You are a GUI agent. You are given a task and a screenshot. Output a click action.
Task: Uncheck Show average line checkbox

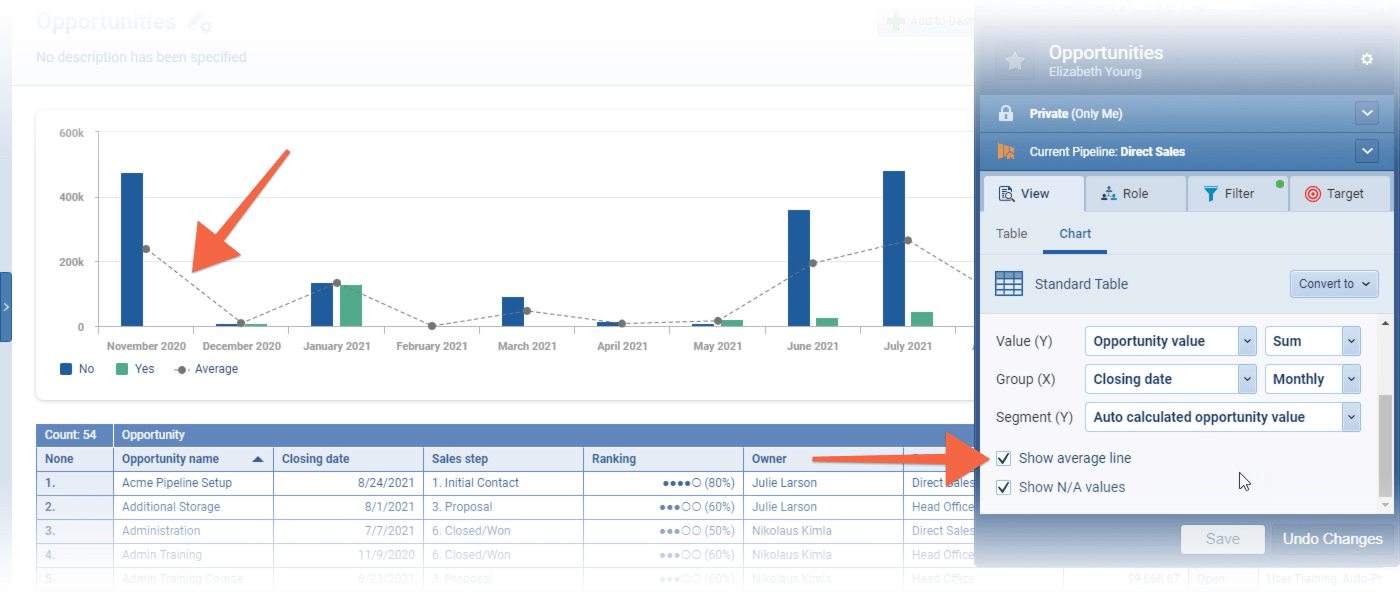coord(1003,458)
